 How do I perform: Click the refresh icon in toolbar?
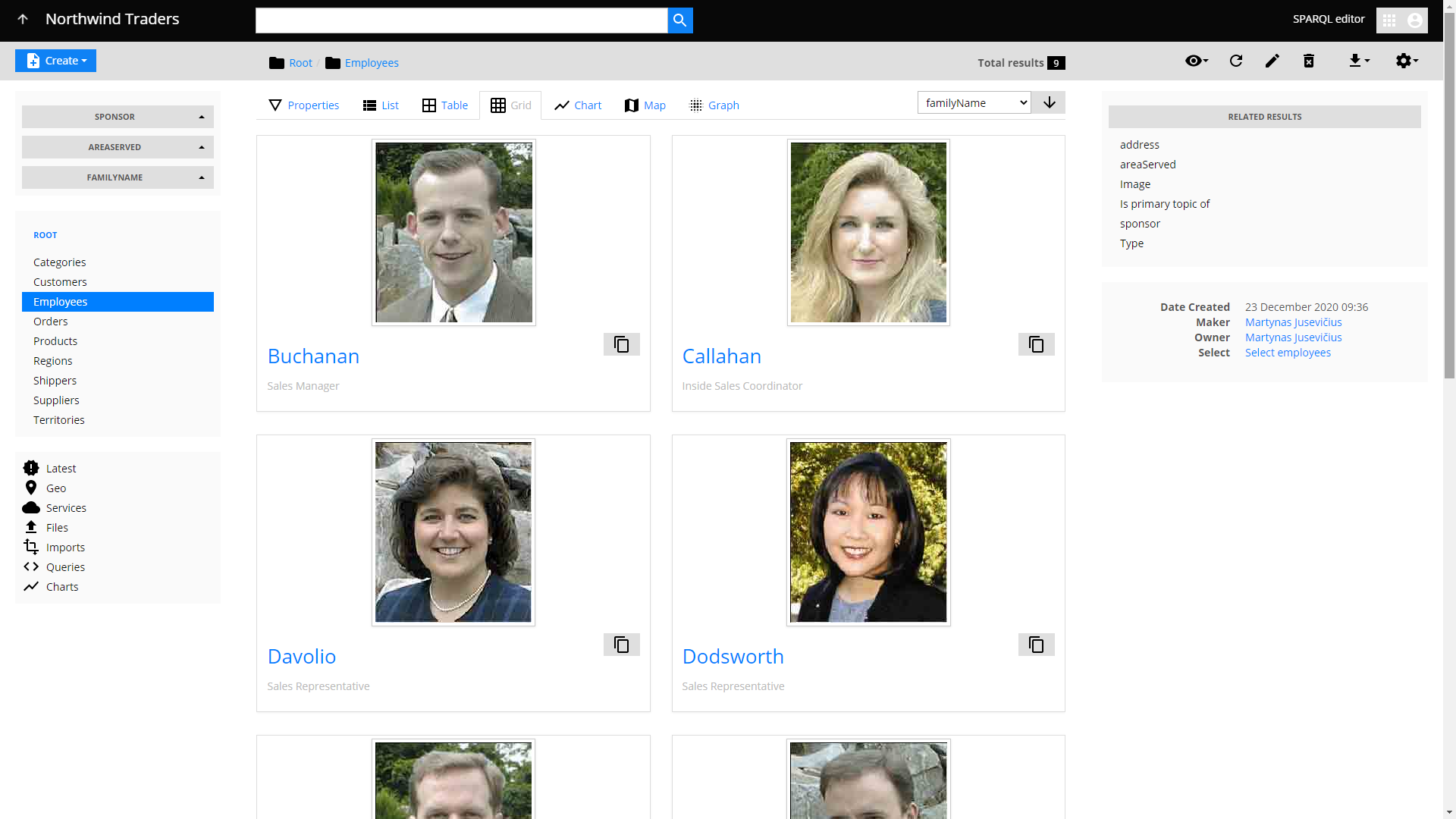click(x=1236, y=61)
